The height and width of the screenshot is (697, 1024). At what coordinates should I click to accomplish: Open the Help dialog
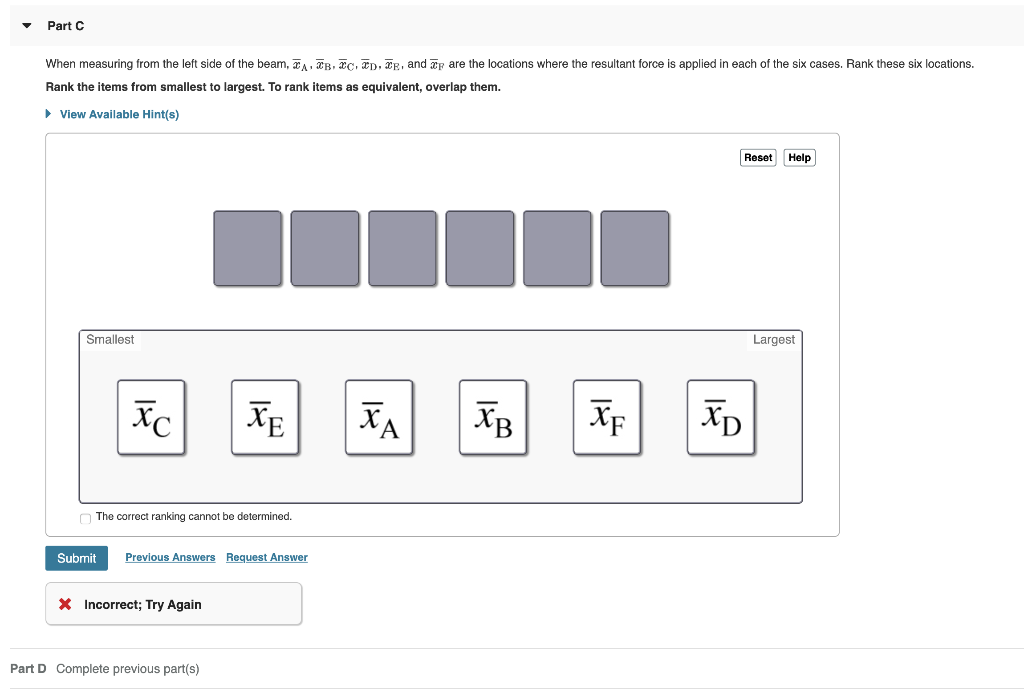(x=798, y=157)
